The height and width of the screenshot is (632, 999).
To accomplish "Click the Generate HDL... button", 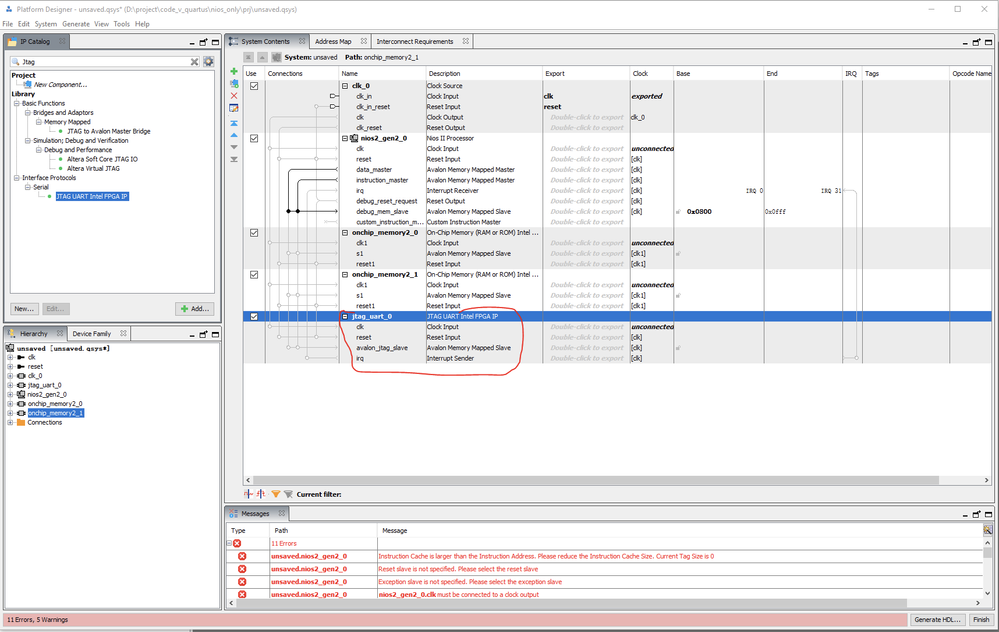I will [x=937, y=620].
